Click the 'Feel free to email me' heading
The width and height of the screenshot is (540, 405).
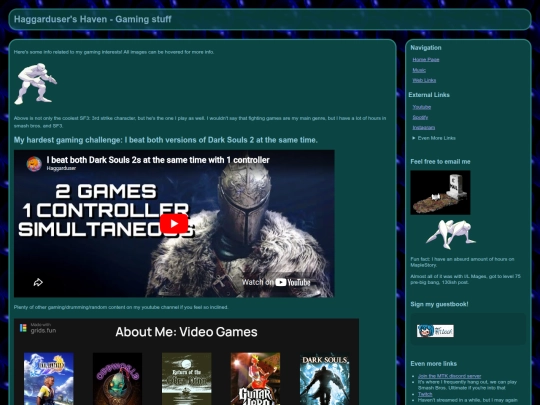click(x=440, y=162)
